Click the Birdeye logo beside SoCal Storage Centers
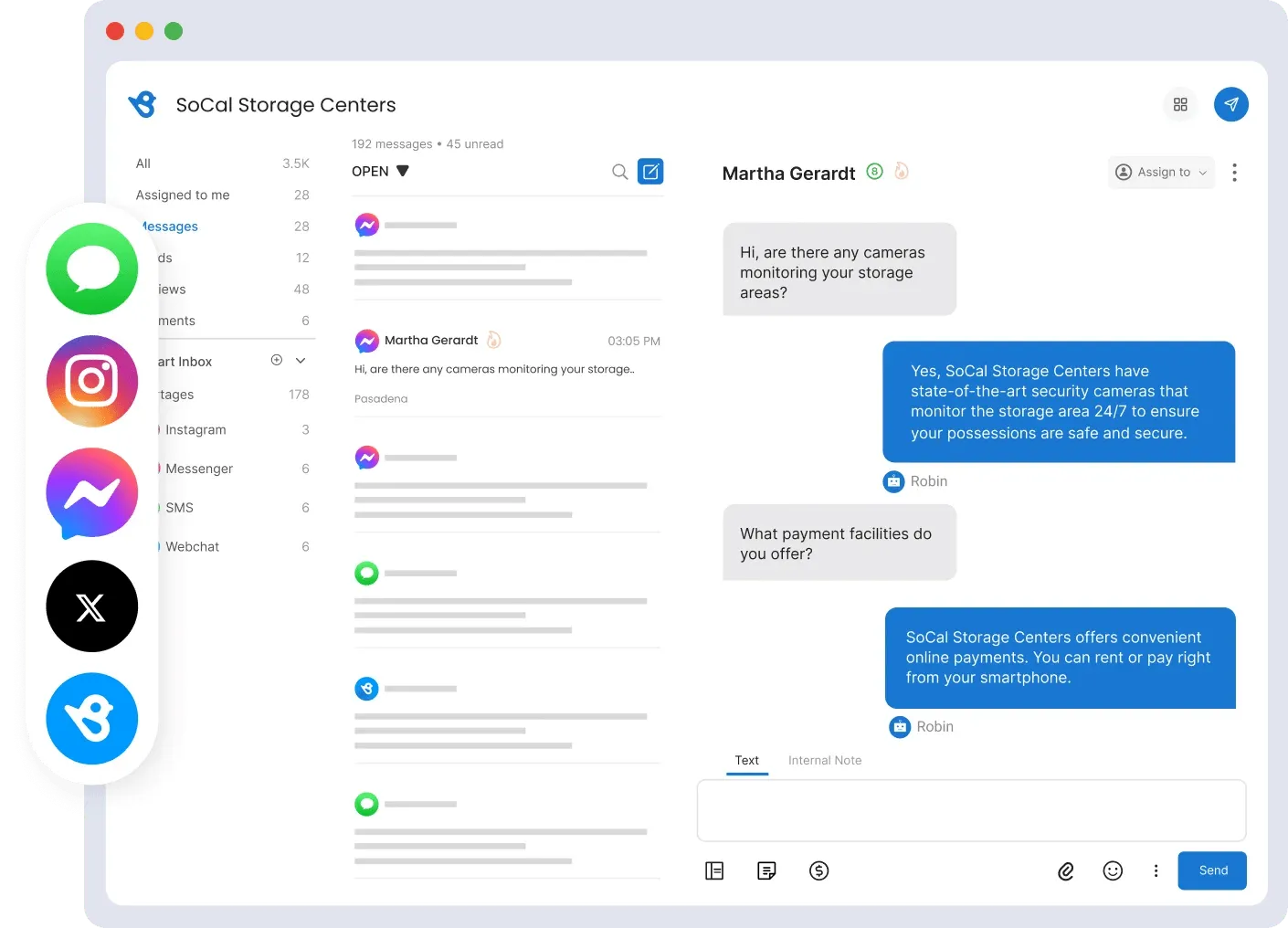This screenshot has width=1288, height=928. pos(143,104)
